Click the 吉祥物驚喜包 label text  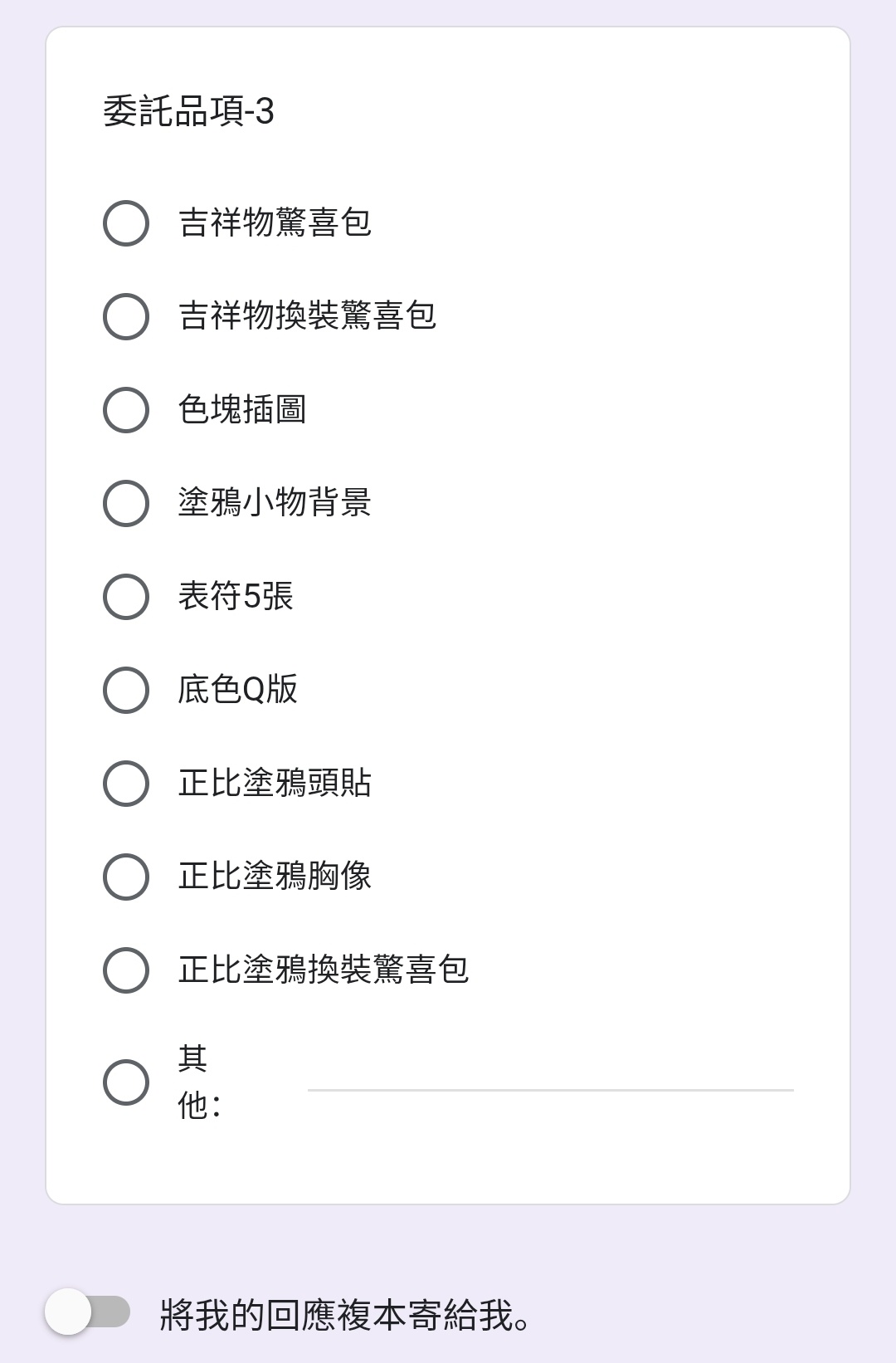(x=275, y=222)
